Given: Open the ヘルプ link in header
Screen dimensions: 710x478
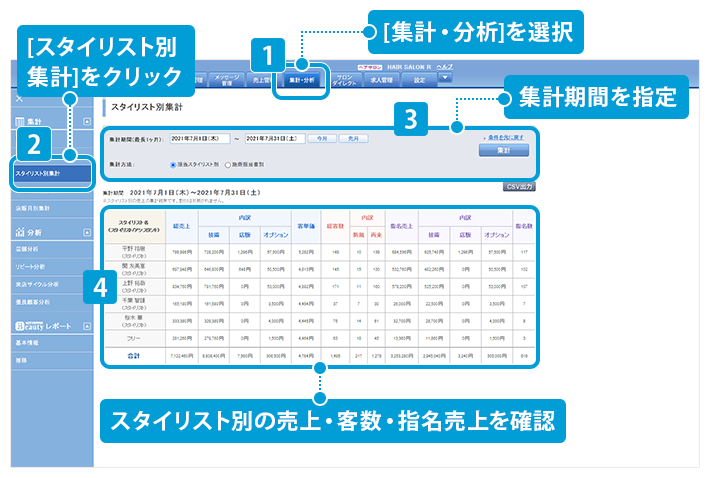Looking at the screenshot, I should [x=444, y=65].
